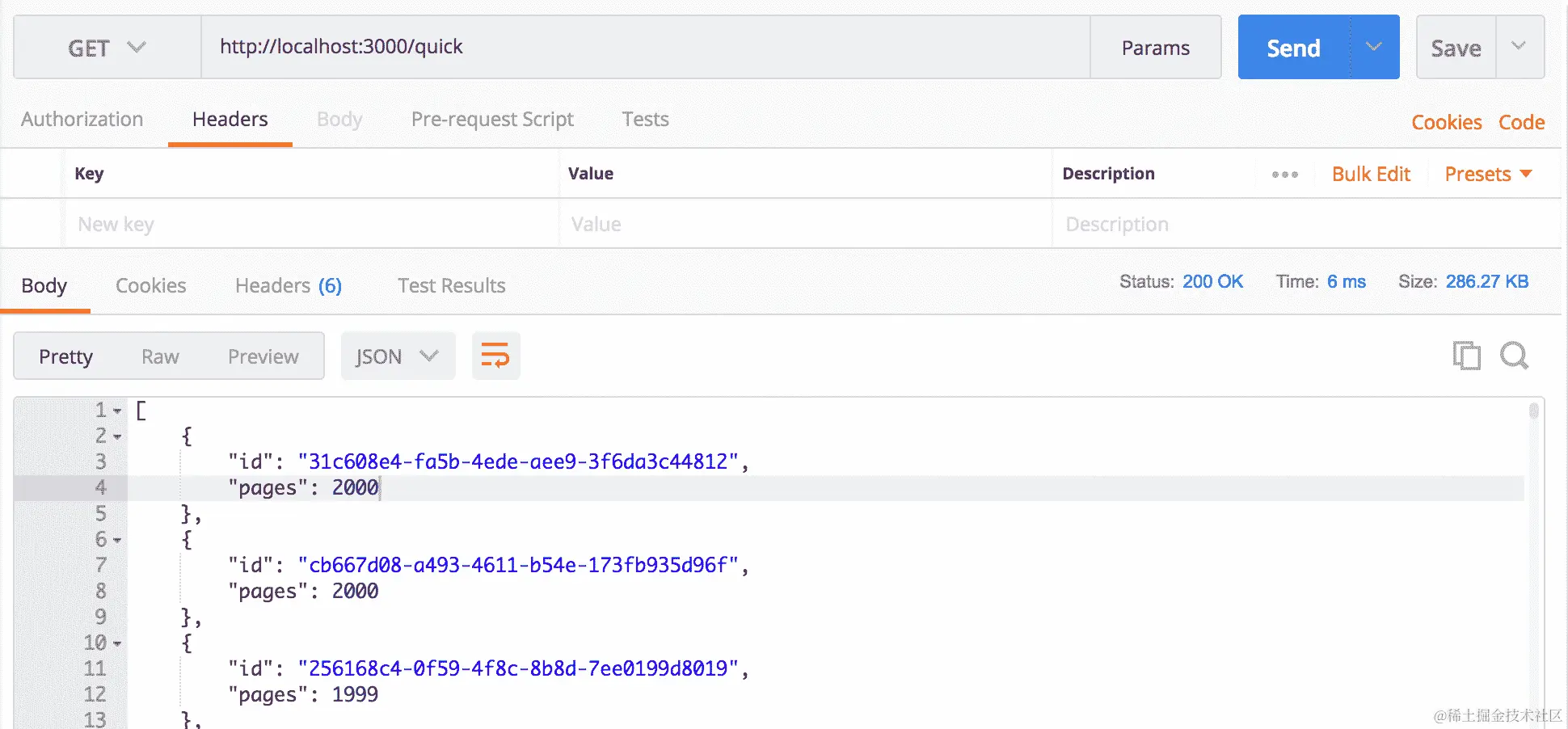Open the Save options dropdown arrow
Image resolution: width=1568 pixels, height=729 pixels.
coord(1519,48)
